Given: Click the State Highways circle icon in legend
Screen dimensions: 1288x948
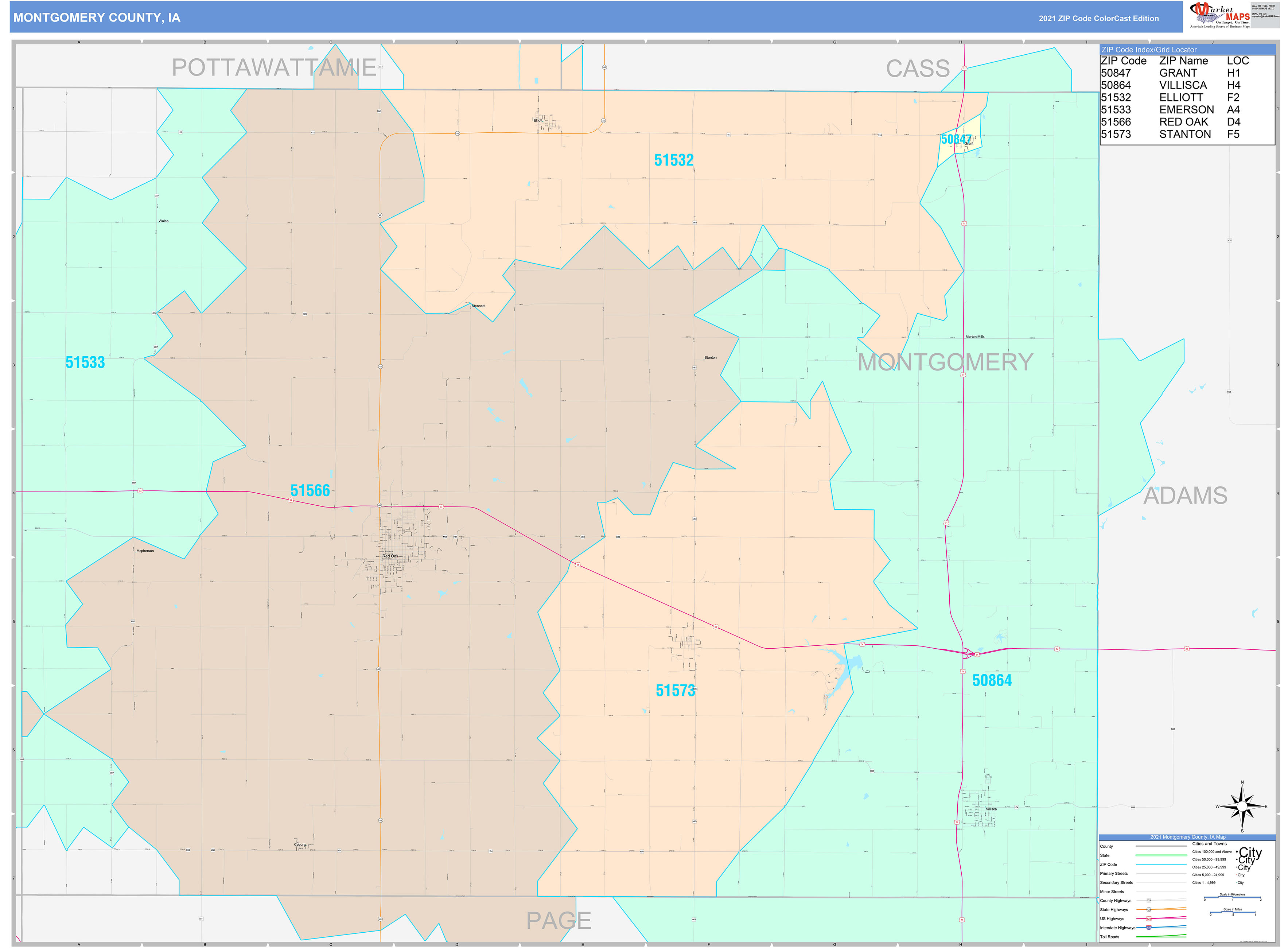Looking at the screenshot, I should click(x=1149, y=910).
